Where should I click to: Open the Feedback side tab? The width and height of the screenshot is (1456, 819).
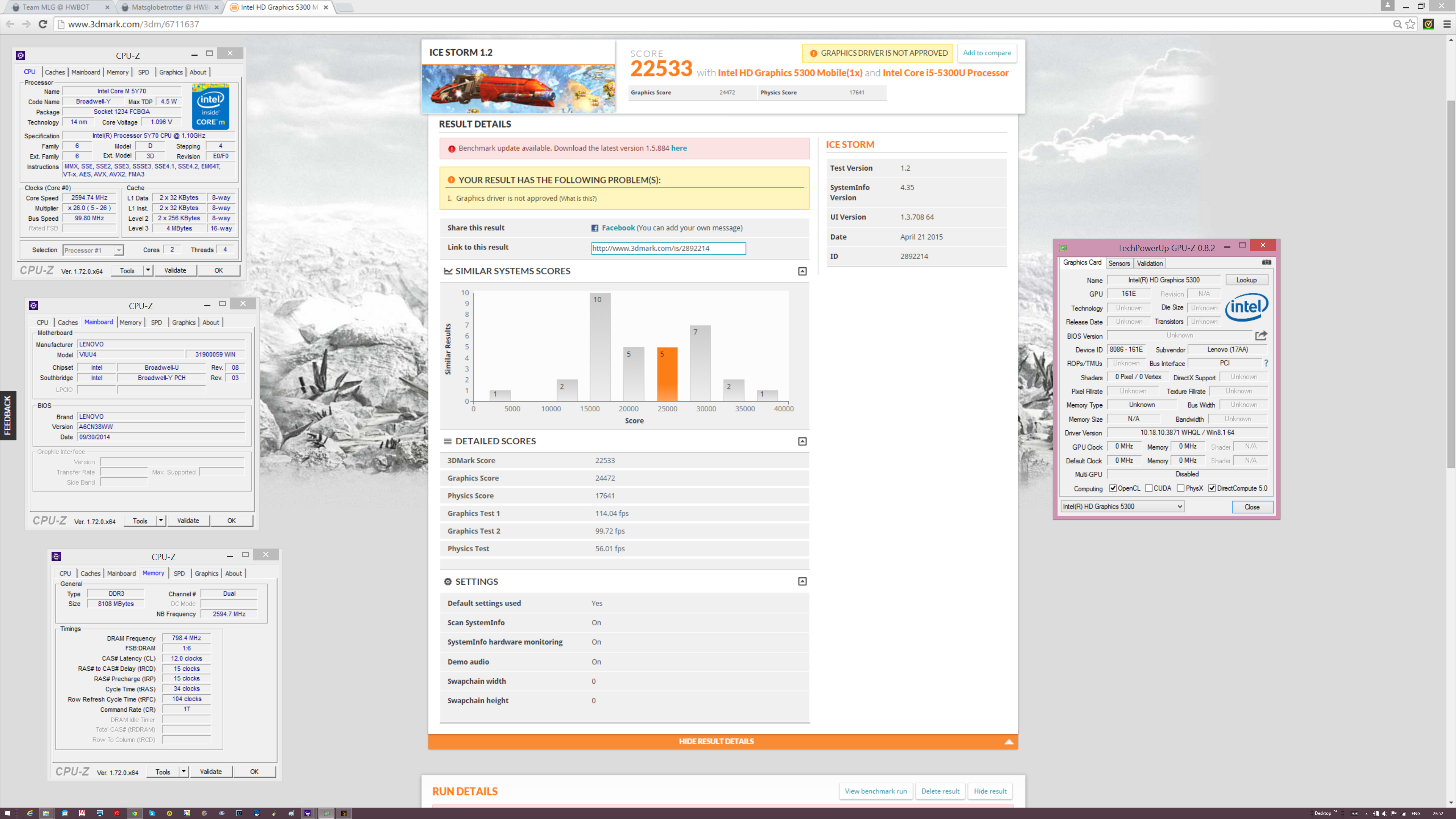tap(8, 415)
